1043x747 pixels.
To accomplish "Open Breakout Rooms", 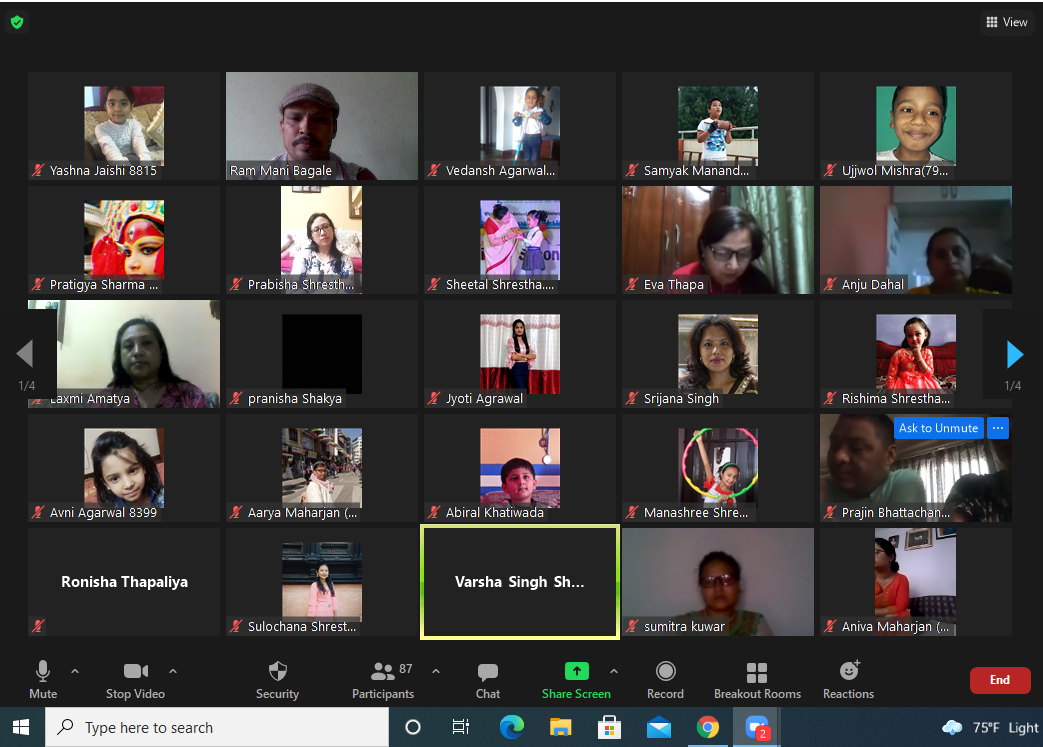I will [757, 680].
